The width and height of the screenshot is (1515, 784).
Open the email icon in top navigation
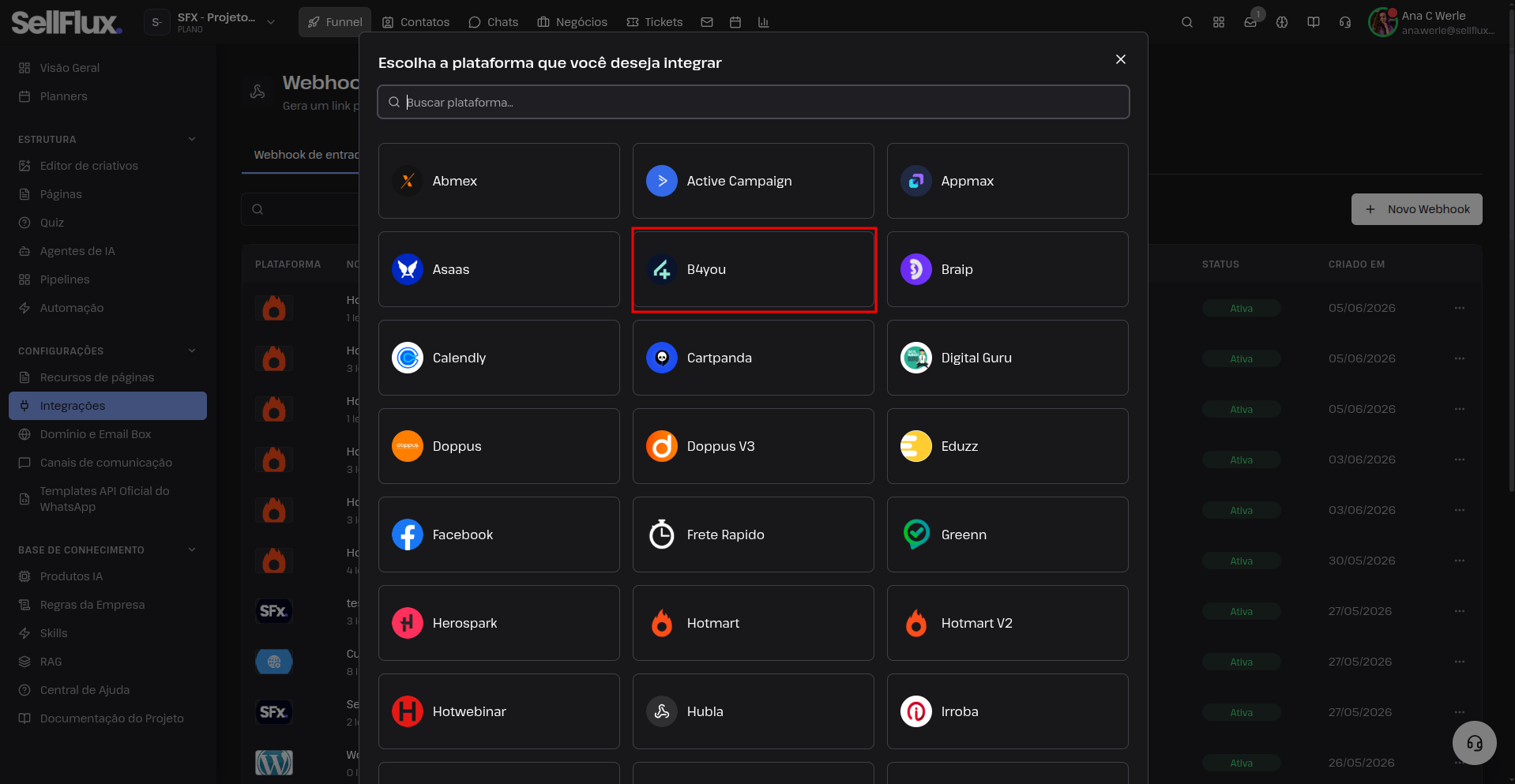[707, 22]
